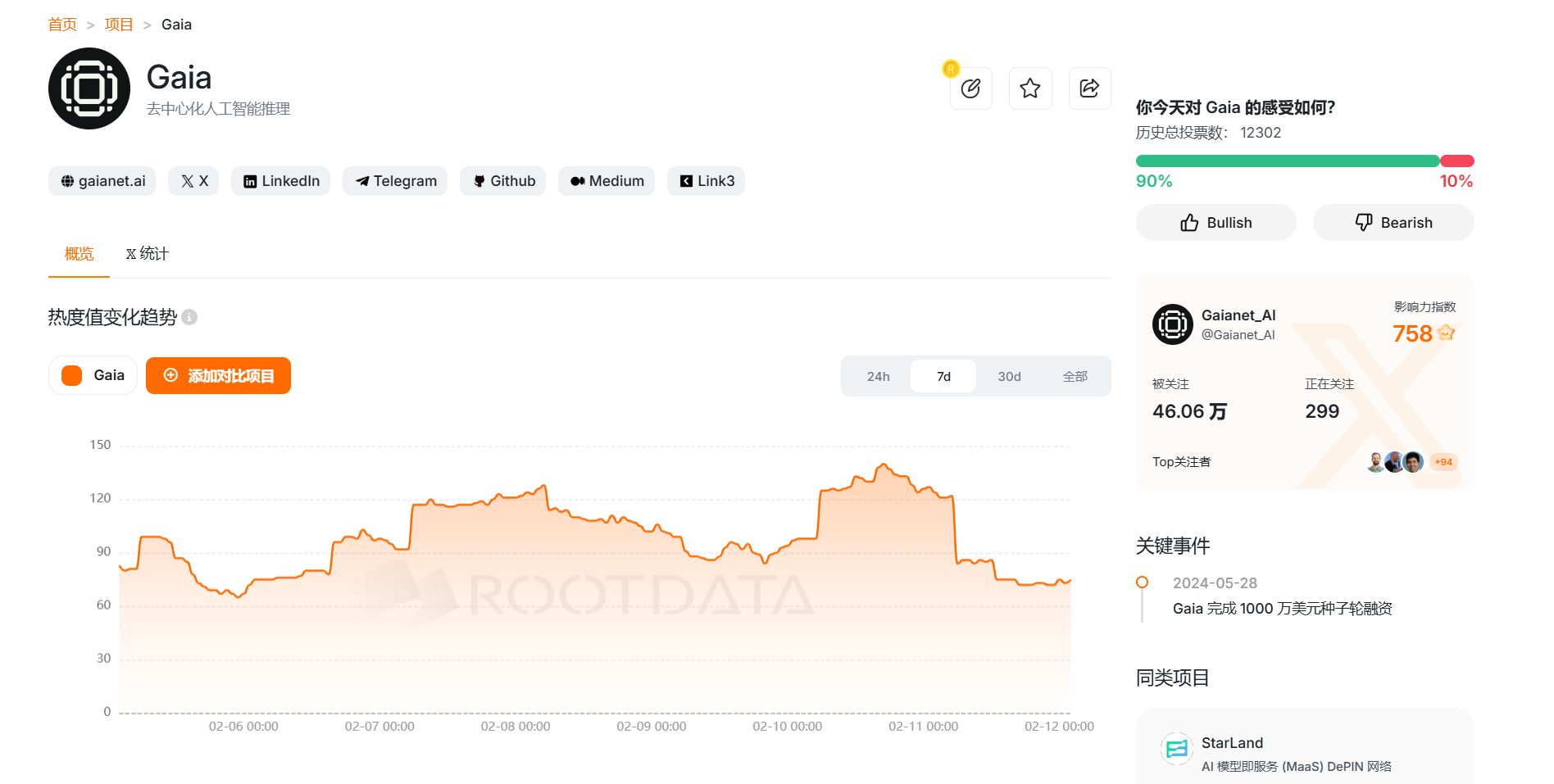Click the 46.06 万 followers count
This screenshot has height=784, width=1554.
1190,411
